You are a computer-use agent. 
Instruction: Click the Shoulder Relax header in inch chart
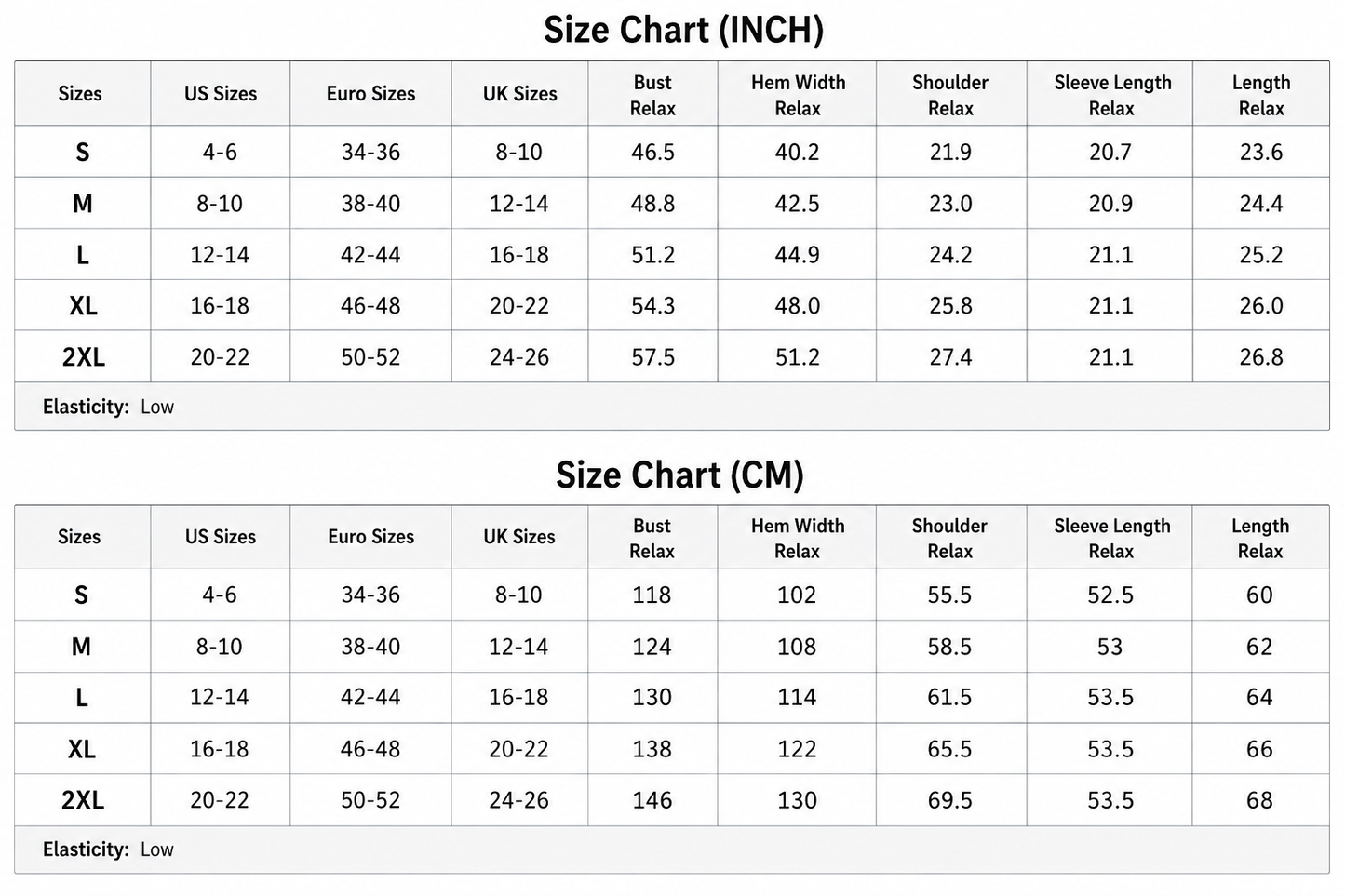point(950,95)
